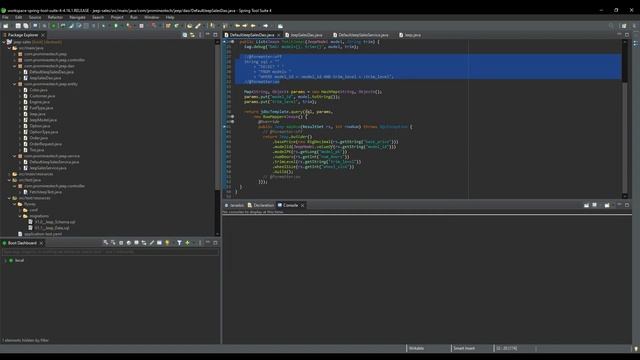Click the Back navigation arrow in toolbar

(253, 26)
